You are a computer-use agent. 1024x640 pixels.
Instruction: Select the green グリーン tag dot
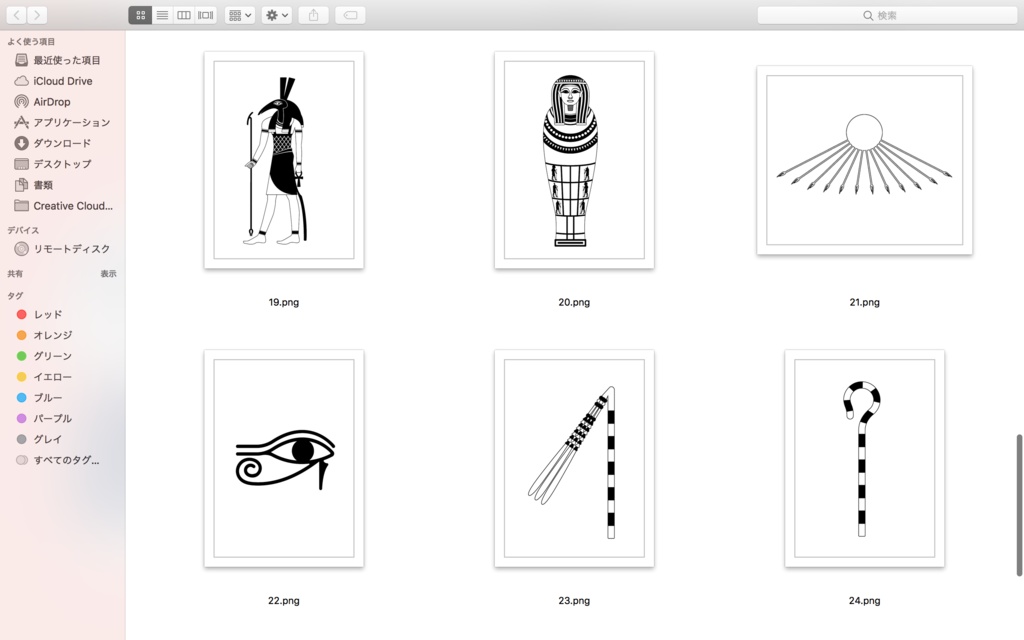[22, 356]
